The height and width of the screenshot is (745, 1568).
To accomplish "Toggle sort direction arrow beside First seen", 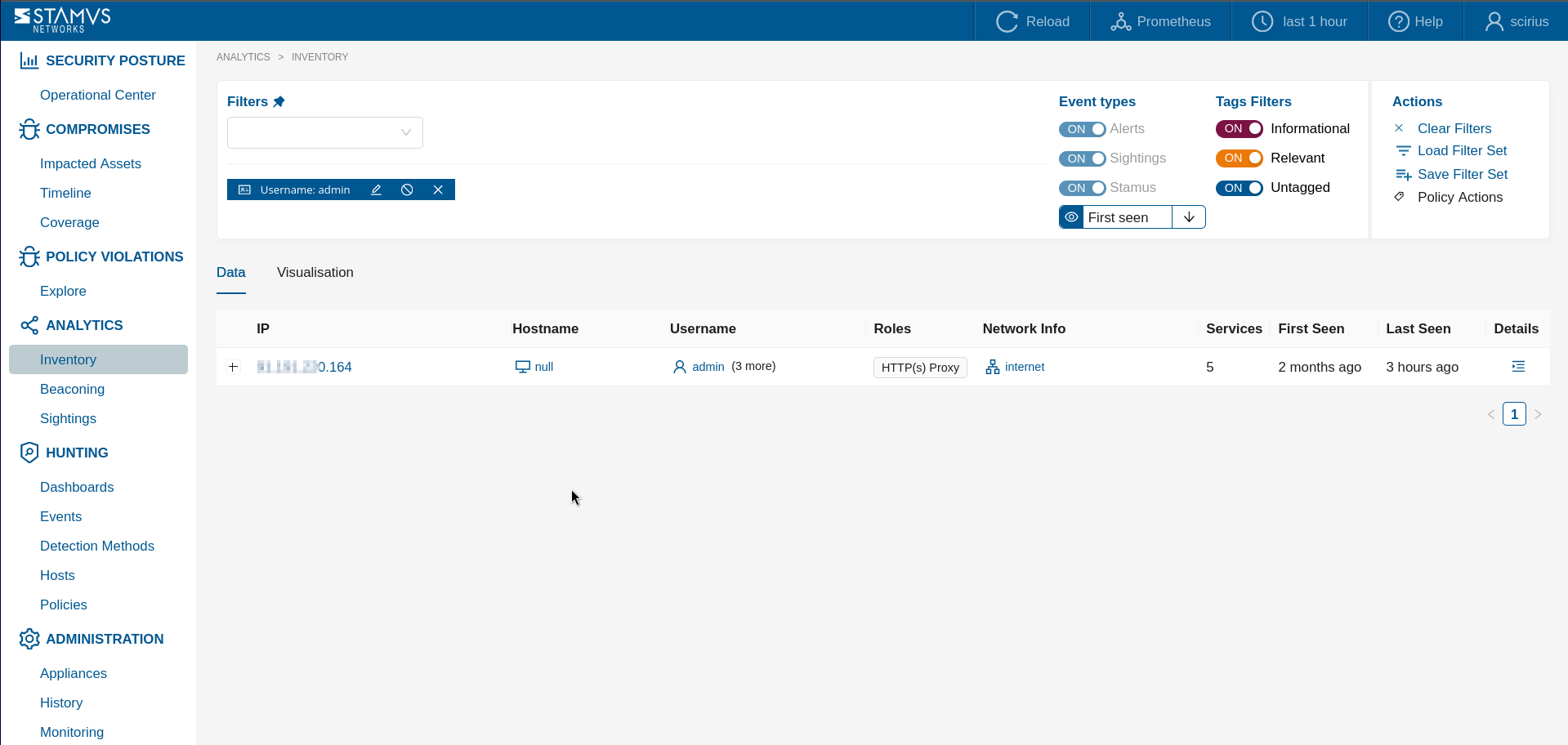I will point(1189,217).
